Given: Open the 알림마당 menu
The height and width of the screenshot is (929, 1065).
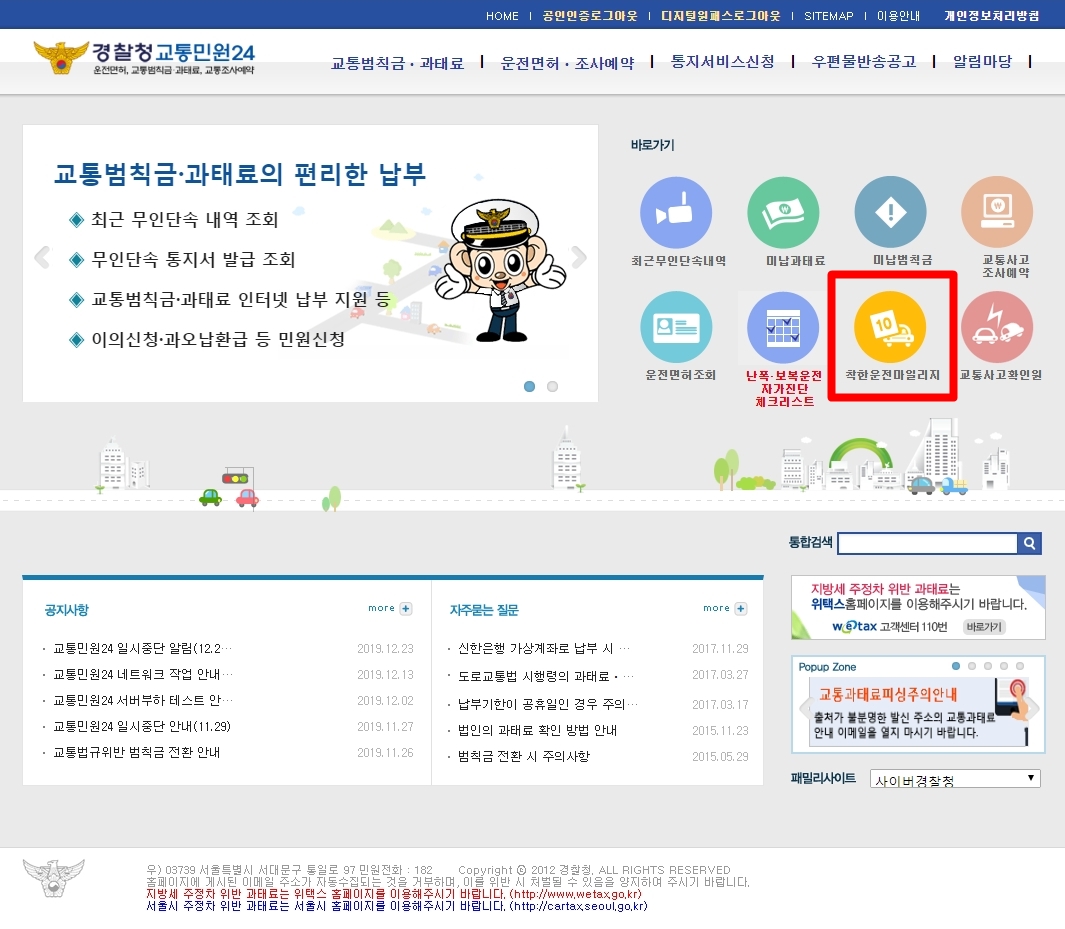Looking at the screenshot, I should (982, 62).
